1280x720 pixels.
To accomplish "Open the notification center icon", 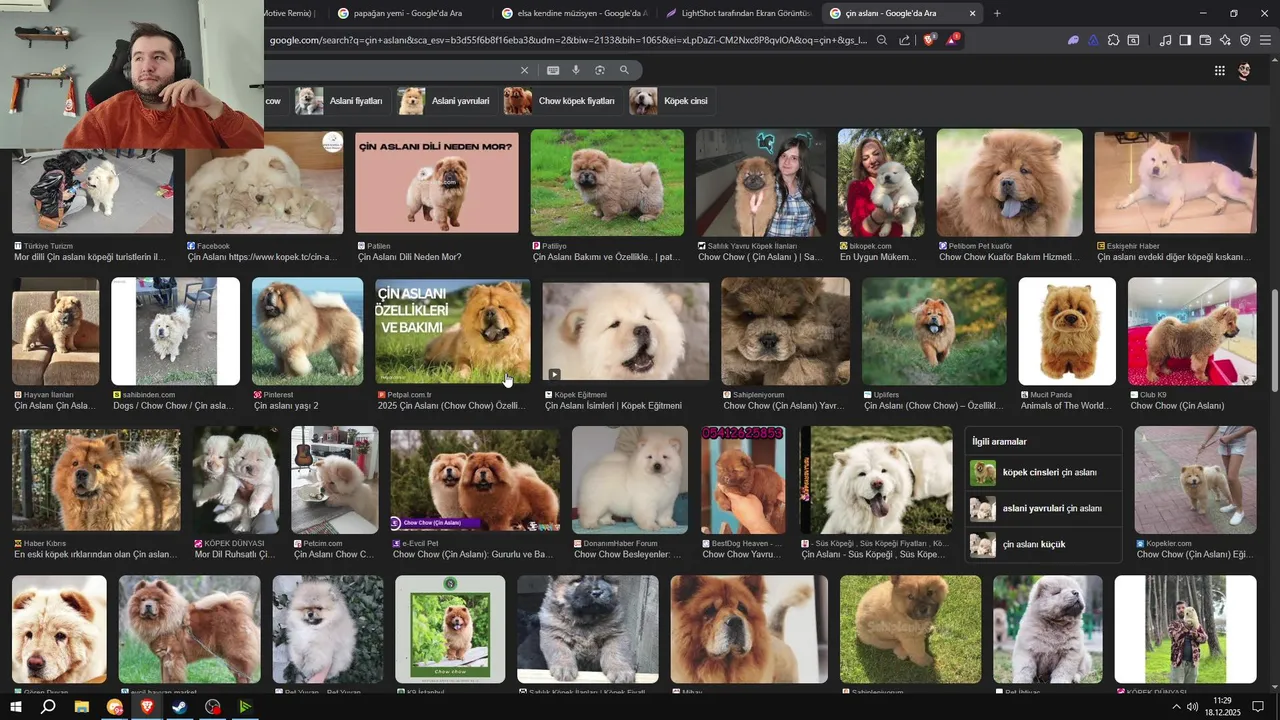I will (x=1258, y=707).
